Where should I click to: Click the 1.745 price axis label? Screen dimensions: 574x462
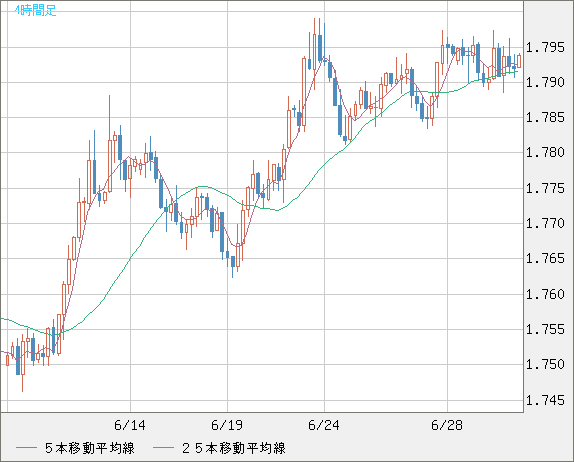545,400
